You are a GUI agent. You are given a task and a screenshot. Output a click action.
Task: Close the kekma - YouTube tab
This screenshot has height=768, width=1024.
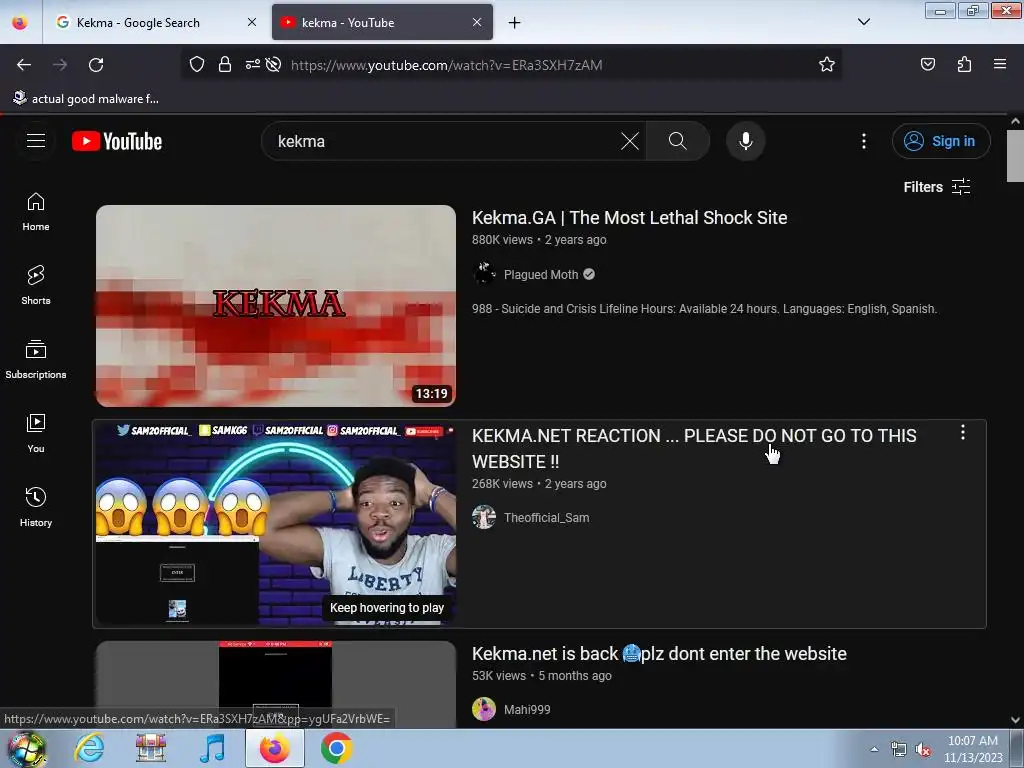477,22
